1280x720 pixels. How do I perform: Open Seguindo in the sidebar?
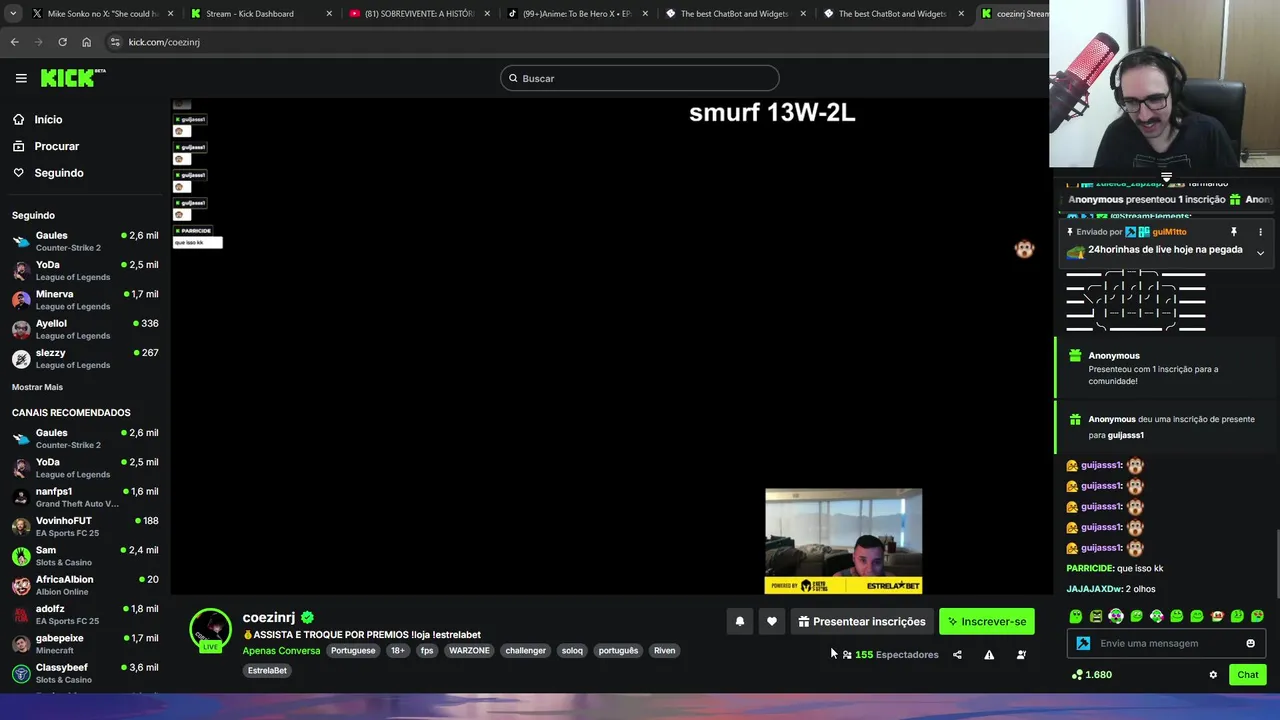pyautogui.click(x=59, y=173)
